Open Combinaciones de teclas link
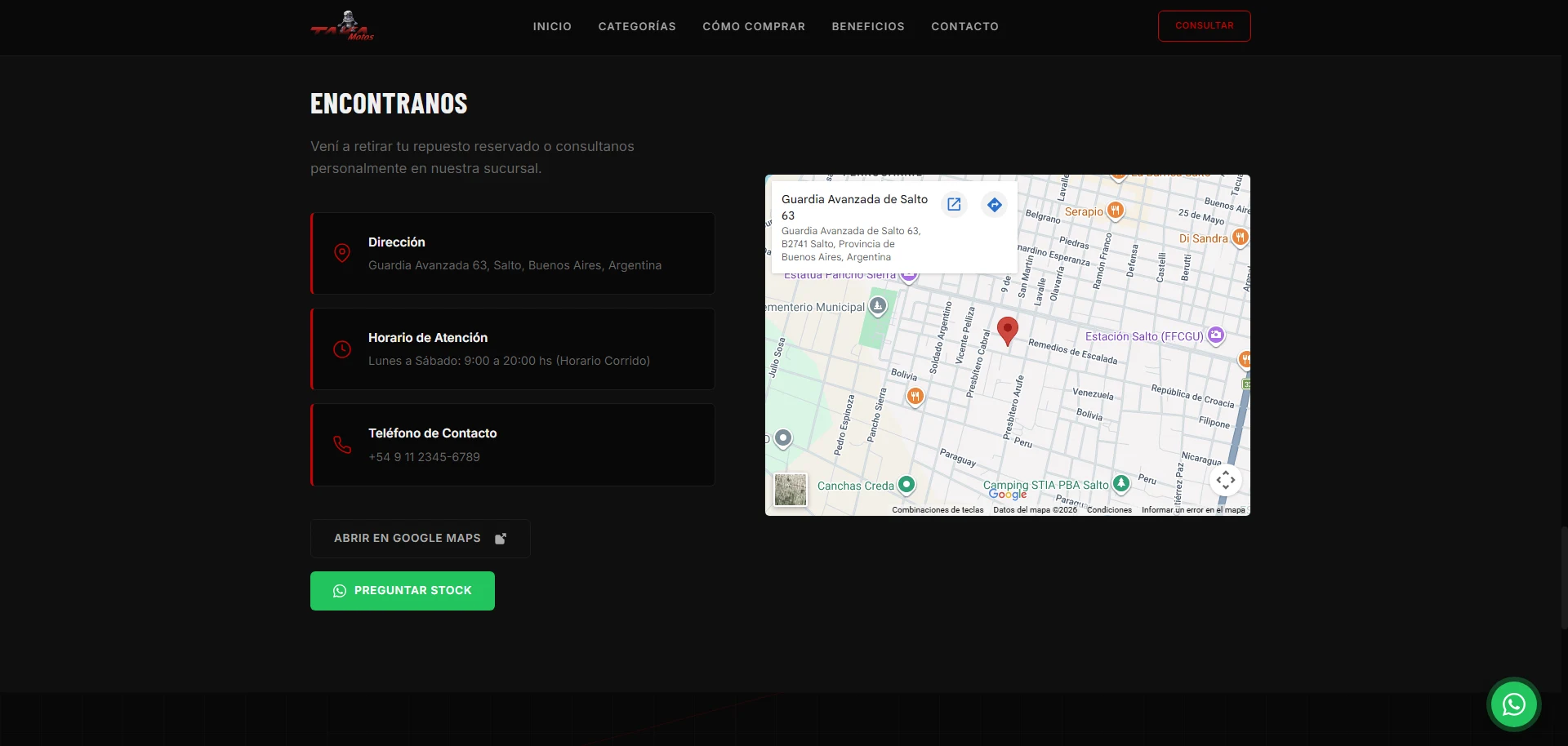 [x=938, y=510]
